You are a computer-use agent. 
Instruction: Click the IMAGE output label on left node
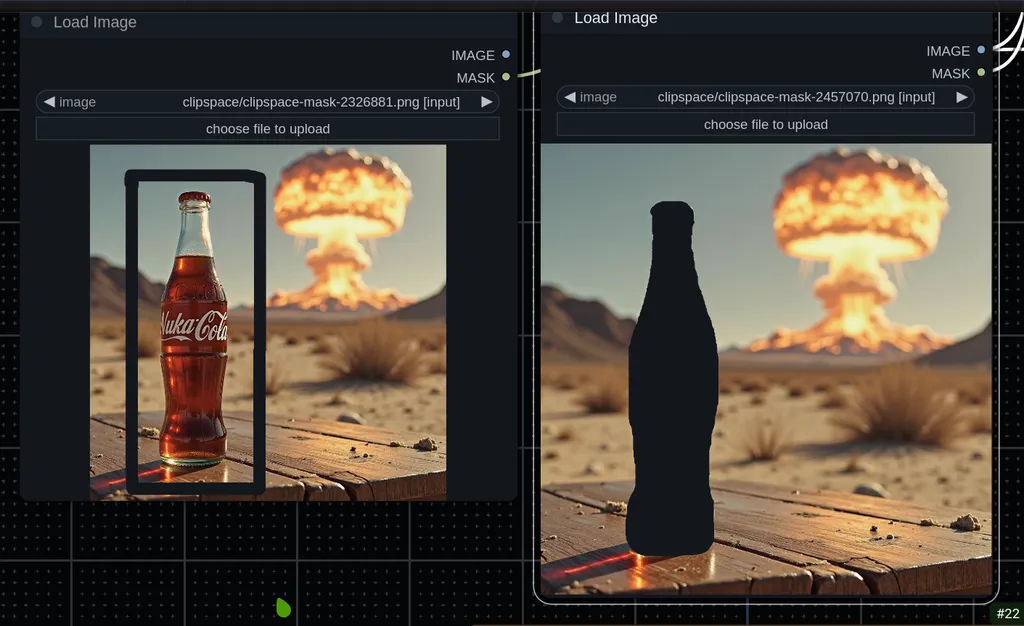[x=473, y=55]
